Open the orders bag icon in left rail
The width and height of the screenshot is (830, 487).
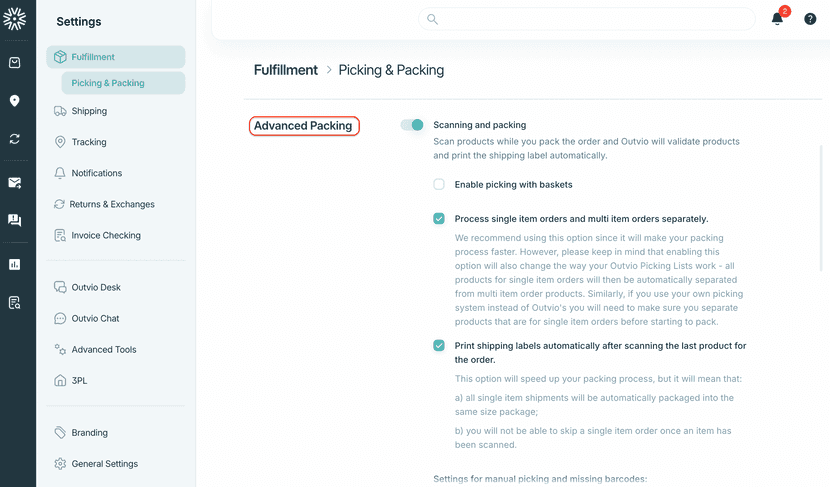tap(15, 63)
